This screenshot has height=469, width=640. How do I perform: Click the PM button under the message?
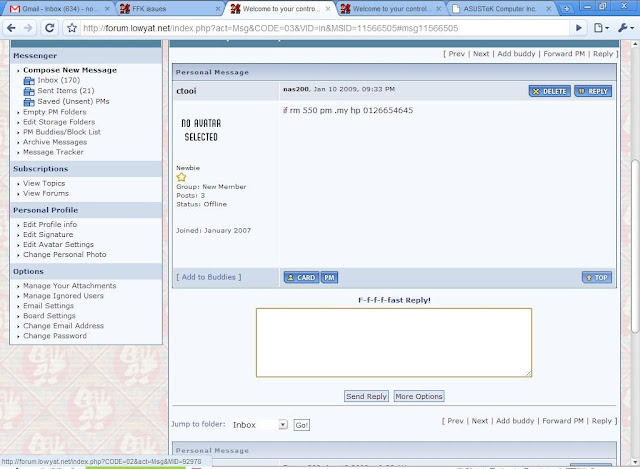[329, 278]
